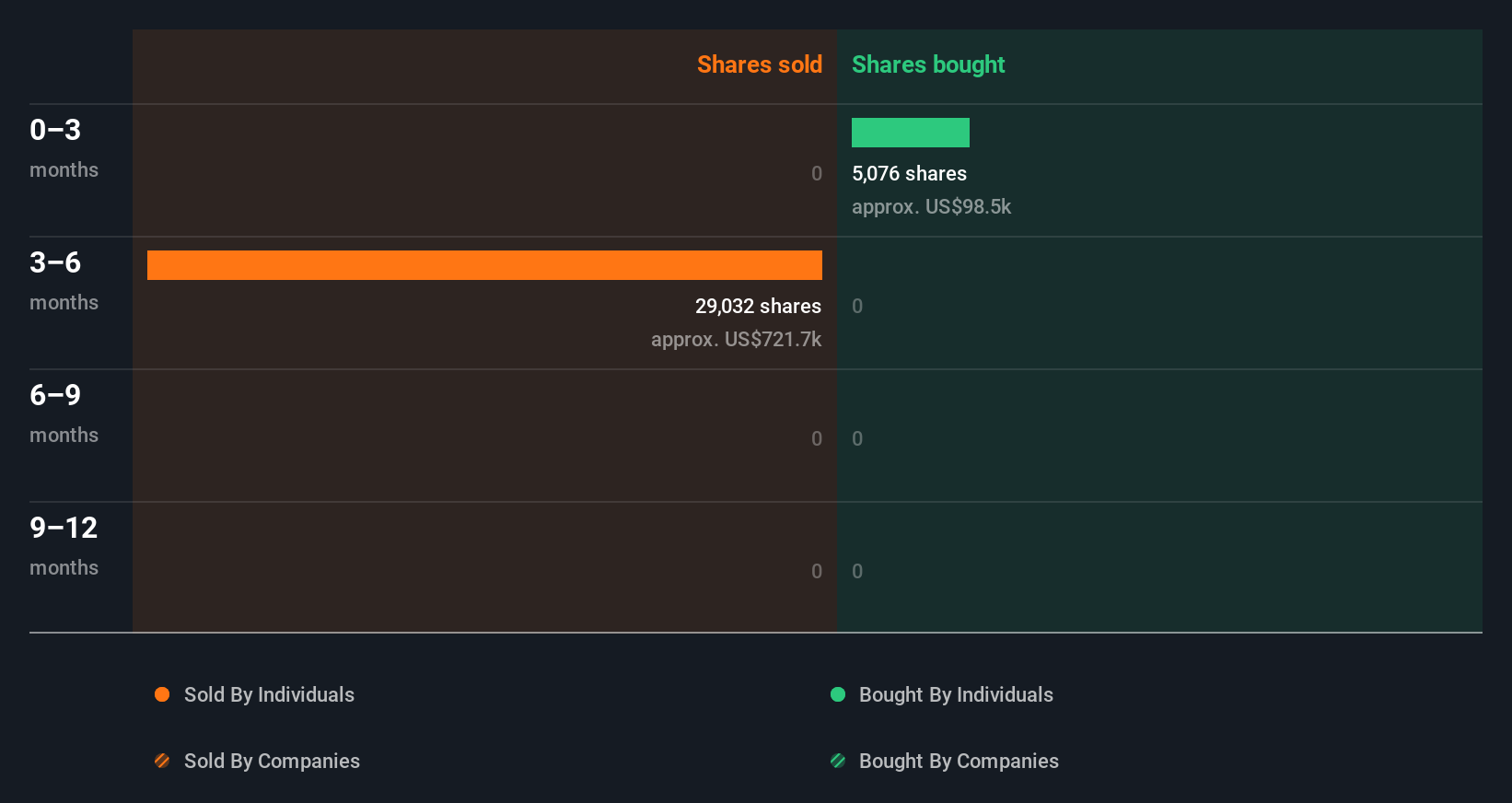Click the striped Bought By Companies legend icon
Screen dimensions: 1512x803
pos(838,761)
